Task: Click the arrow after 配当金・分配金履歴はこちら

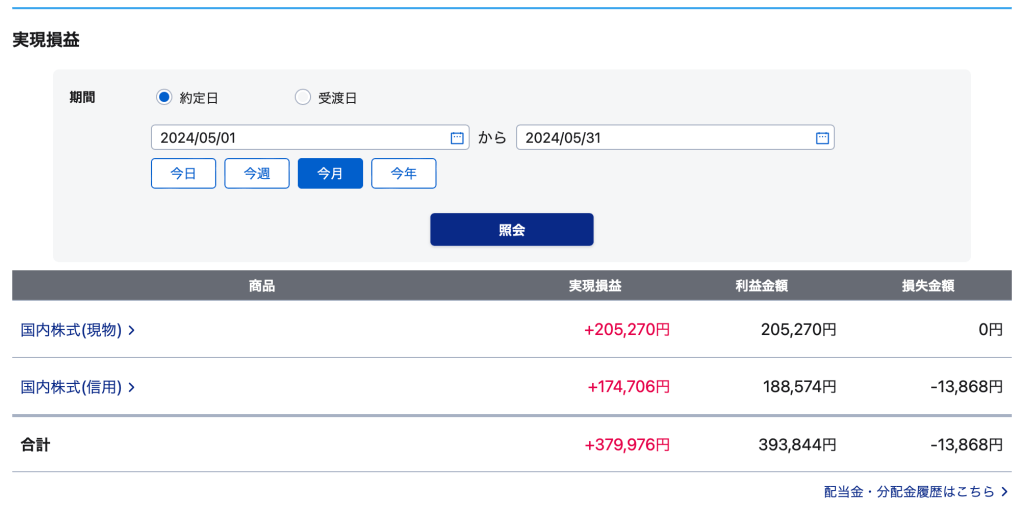Action: pyautogui.click(x=1004, y=491)
